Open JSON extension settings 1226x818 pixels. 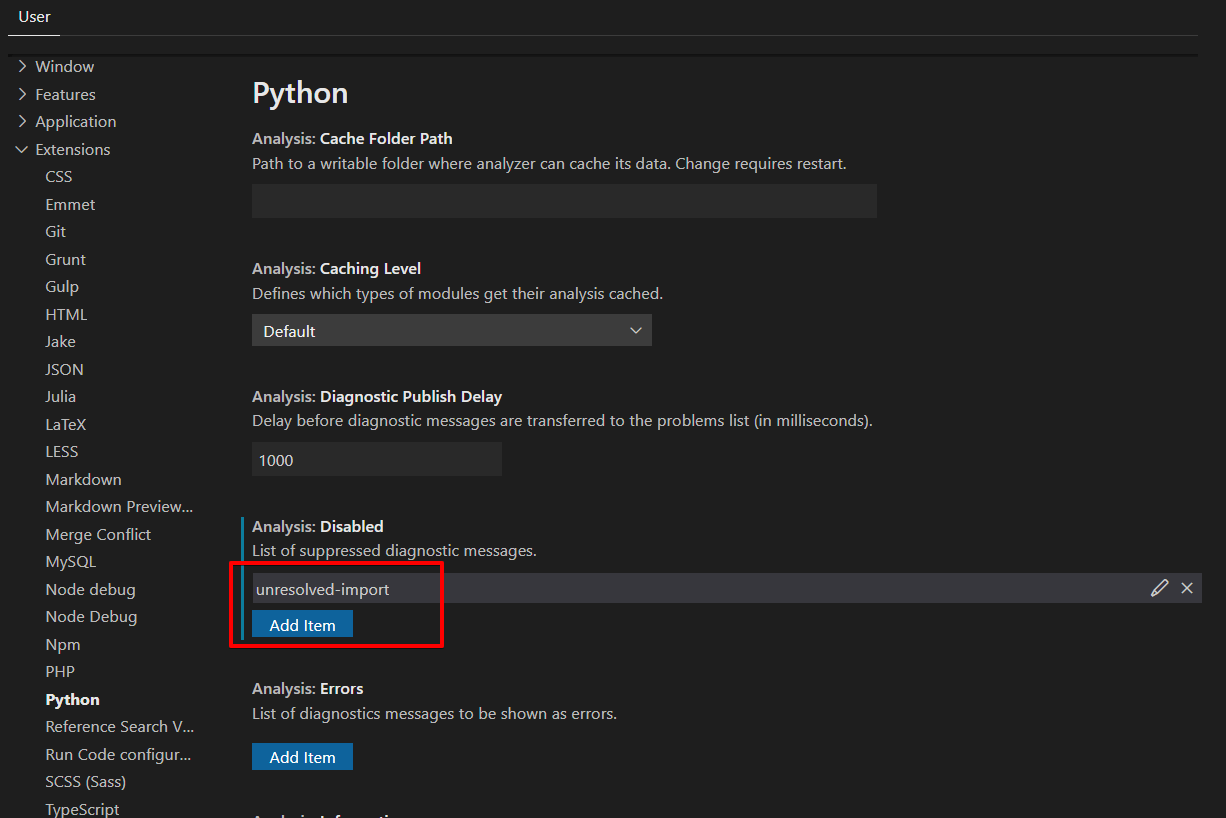[x=65, y=369]
